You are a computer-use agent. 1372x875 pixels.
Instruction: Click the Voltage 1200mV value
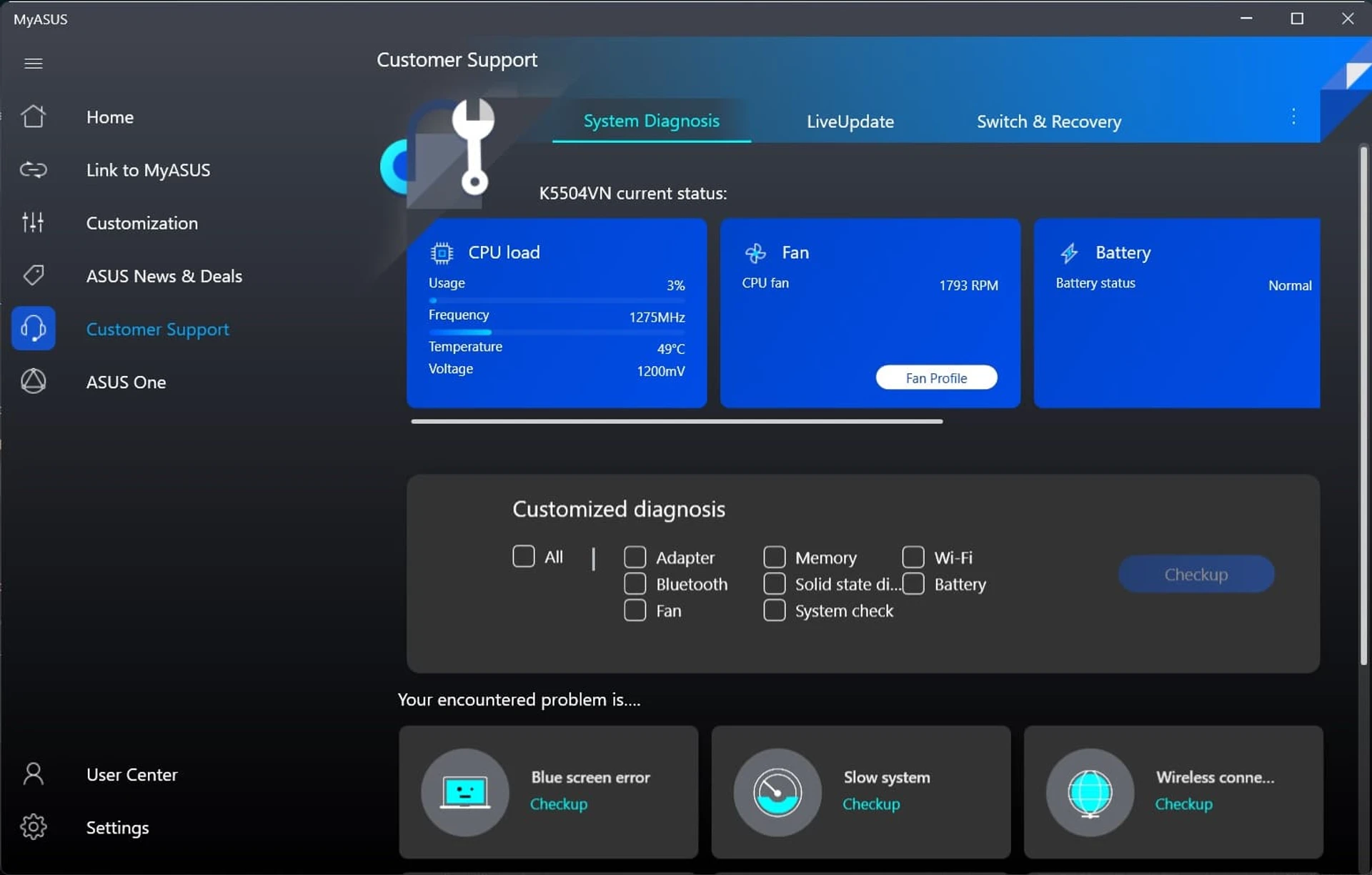[660, 371]
